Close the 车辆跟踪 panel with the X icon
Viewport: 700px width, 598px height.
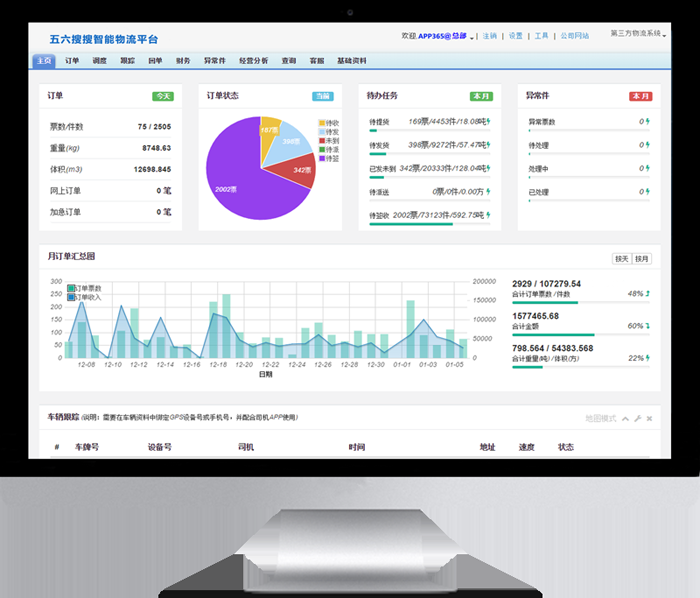coord(649,417)
